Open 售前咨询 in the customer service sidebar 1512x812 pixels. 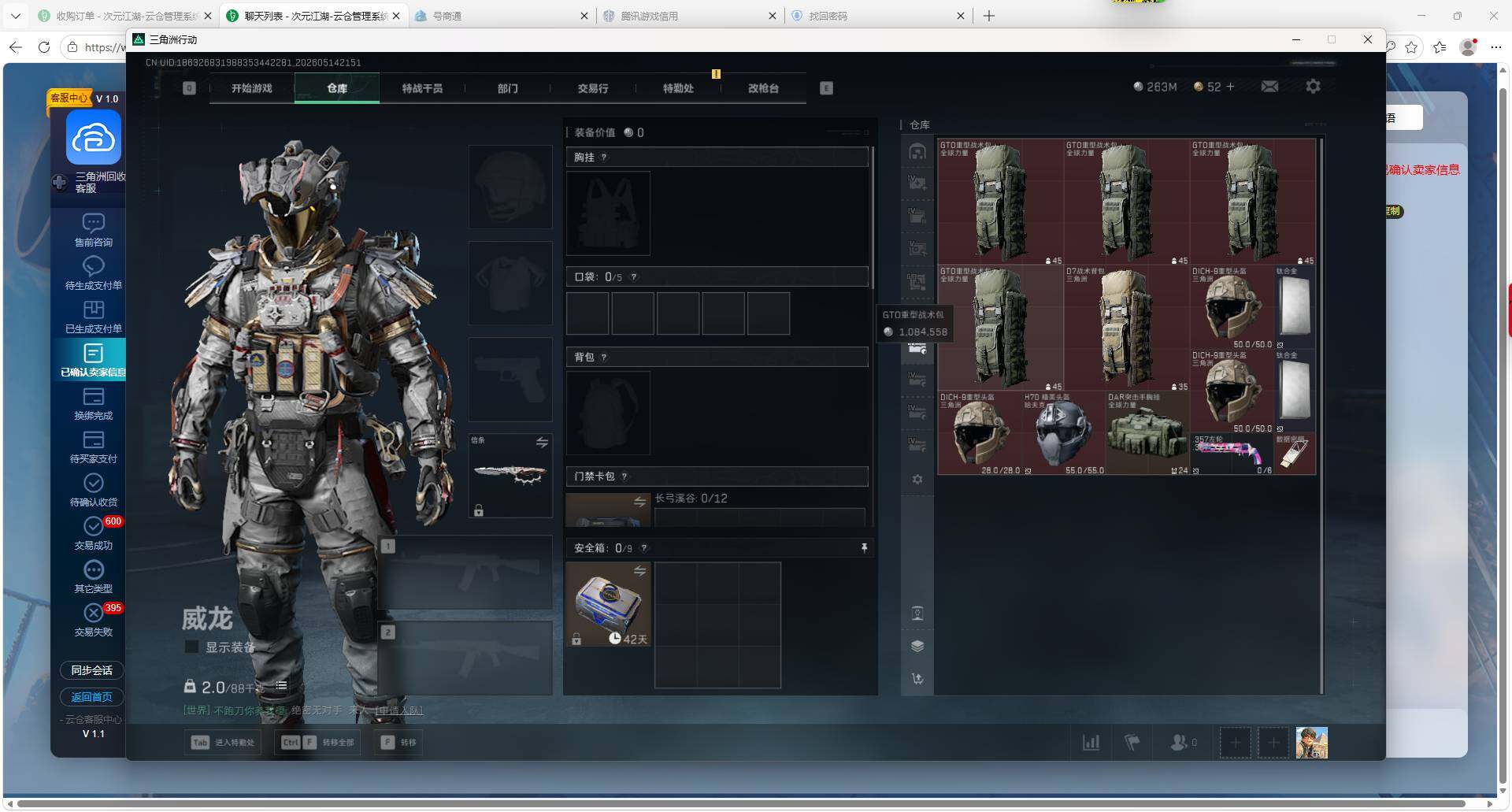tap(93, 230)
